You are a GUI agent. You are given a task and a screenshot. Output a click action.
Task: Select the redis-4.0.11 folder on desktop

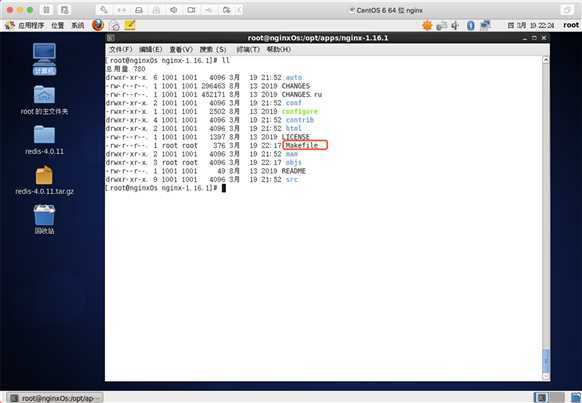[45, 140]
